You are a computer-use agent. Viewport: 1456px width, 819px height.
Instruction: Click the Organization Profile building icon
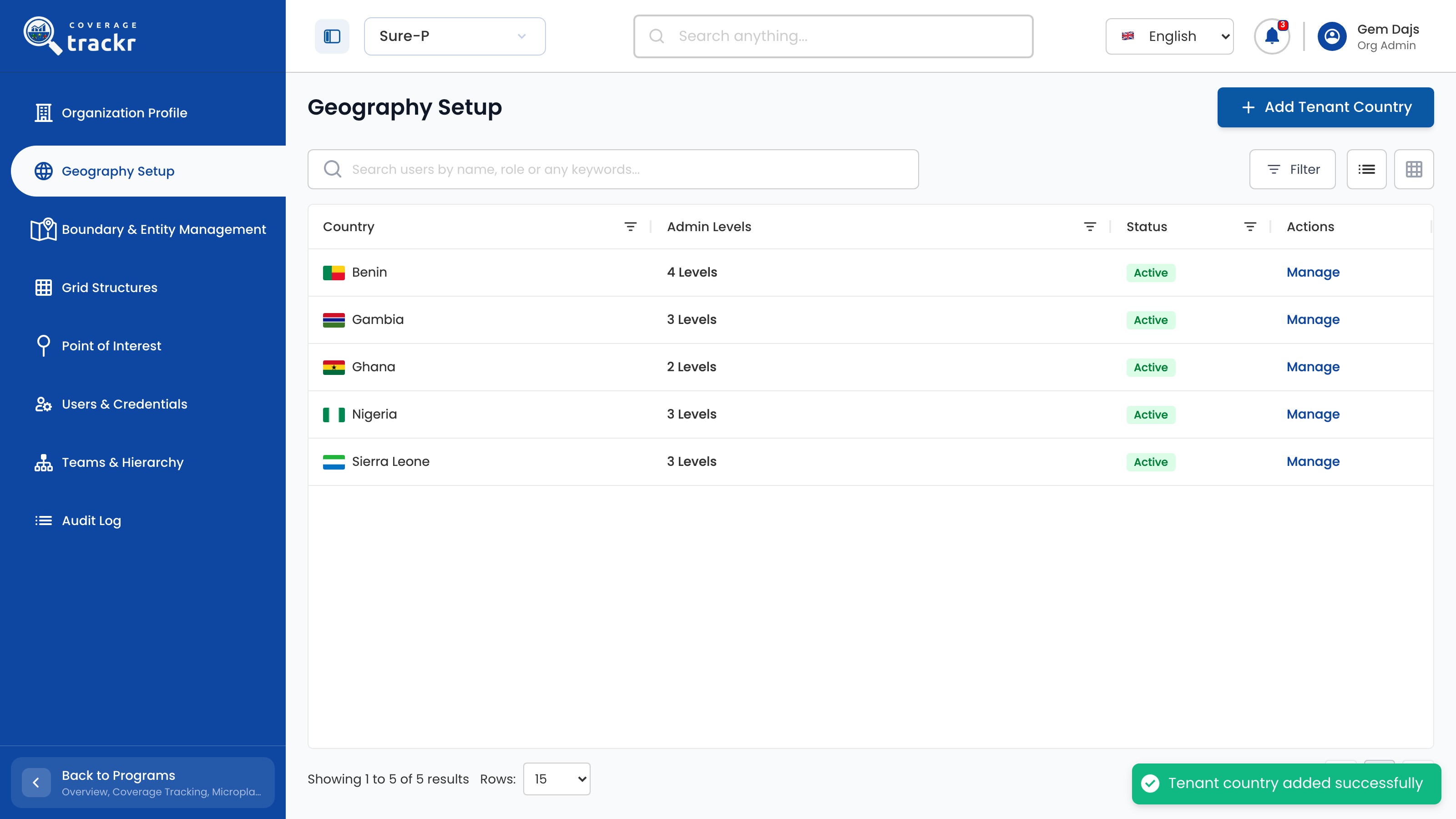click(x=44, y=113)
